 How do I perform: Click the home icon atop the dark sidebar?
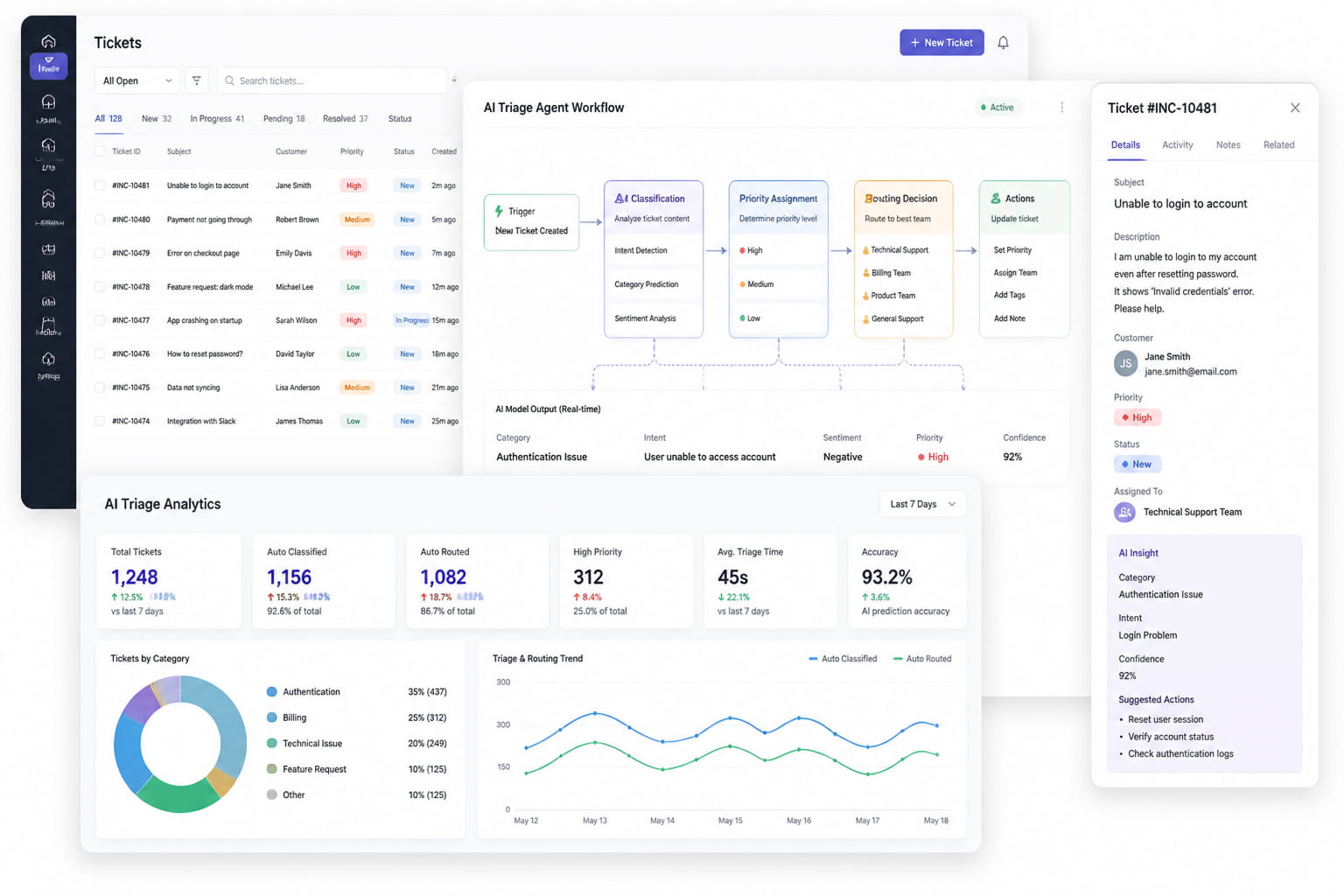[x=48, y=41]
